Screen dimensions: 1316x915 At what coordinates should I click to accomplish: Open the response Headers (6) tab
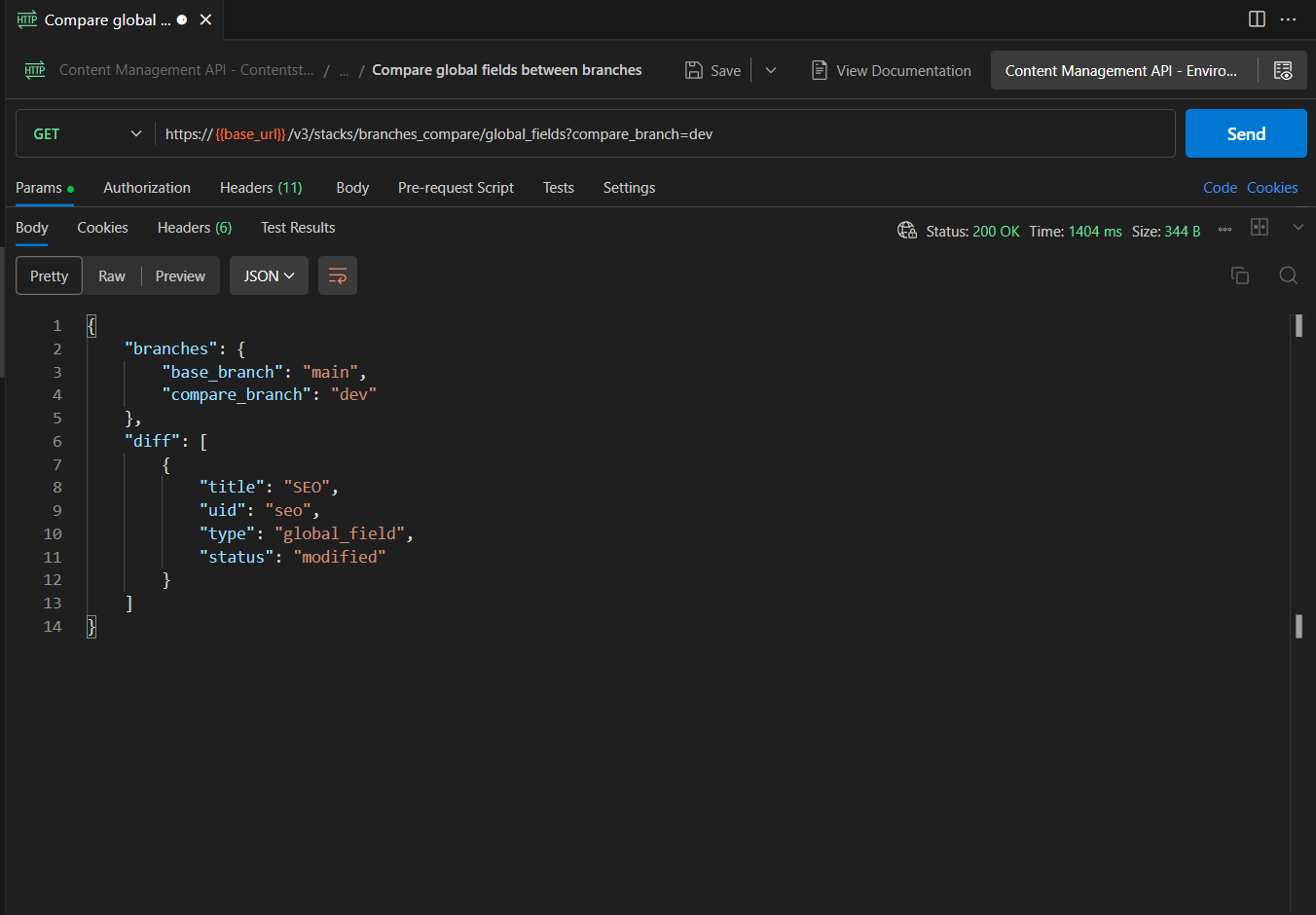coord(195,228)
